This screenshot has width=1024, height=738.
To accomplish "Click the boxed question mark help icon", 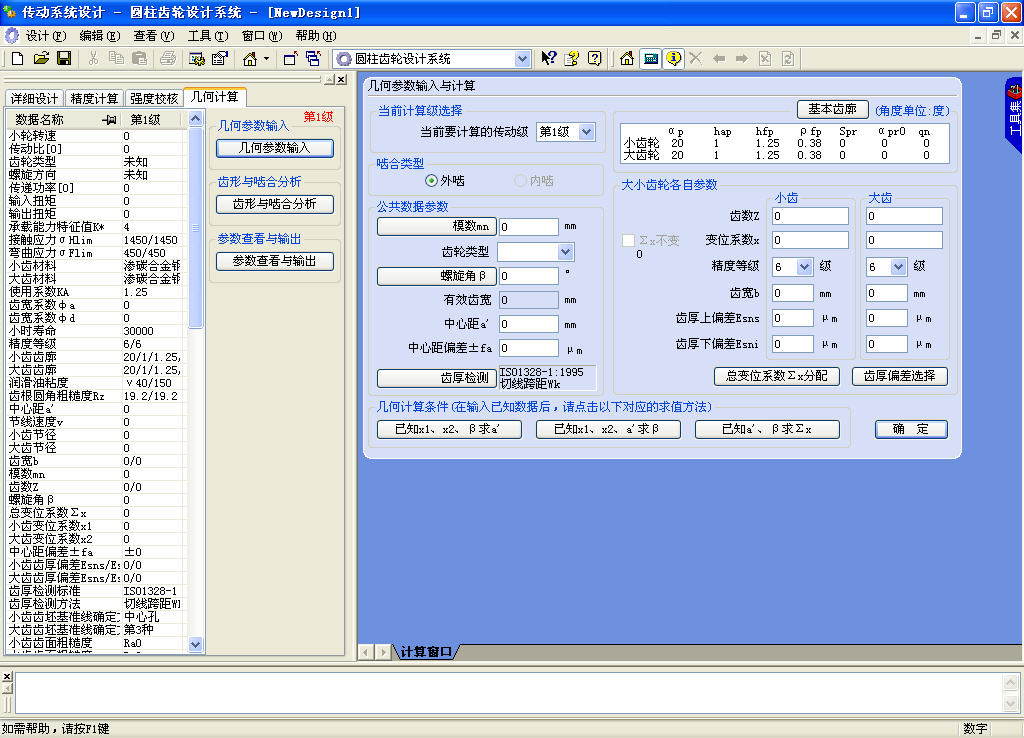I will pos(594,59).
